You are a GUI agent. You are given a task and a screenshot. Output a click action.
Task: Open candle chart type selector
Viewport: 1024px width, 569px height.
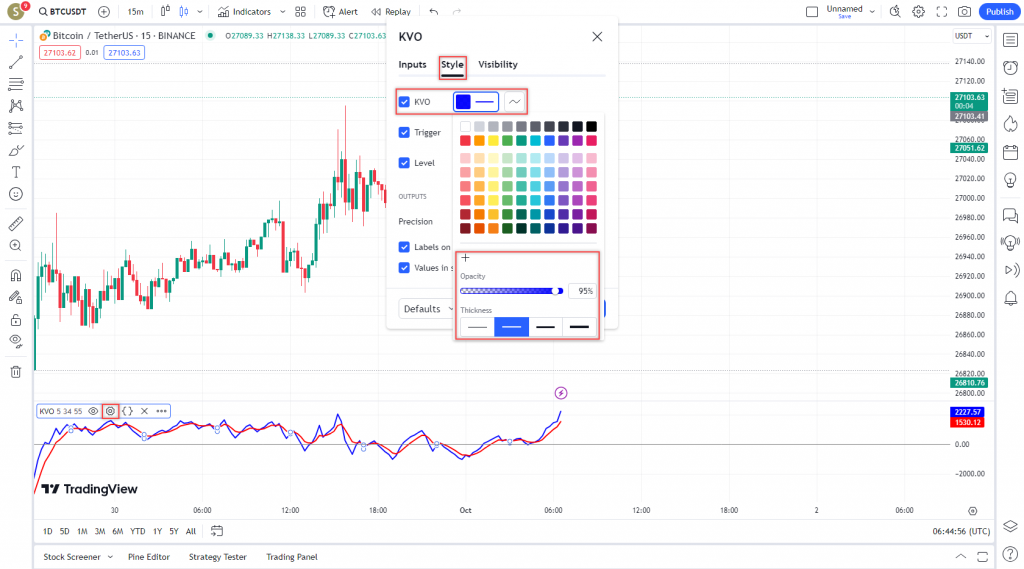coord(184,12)
